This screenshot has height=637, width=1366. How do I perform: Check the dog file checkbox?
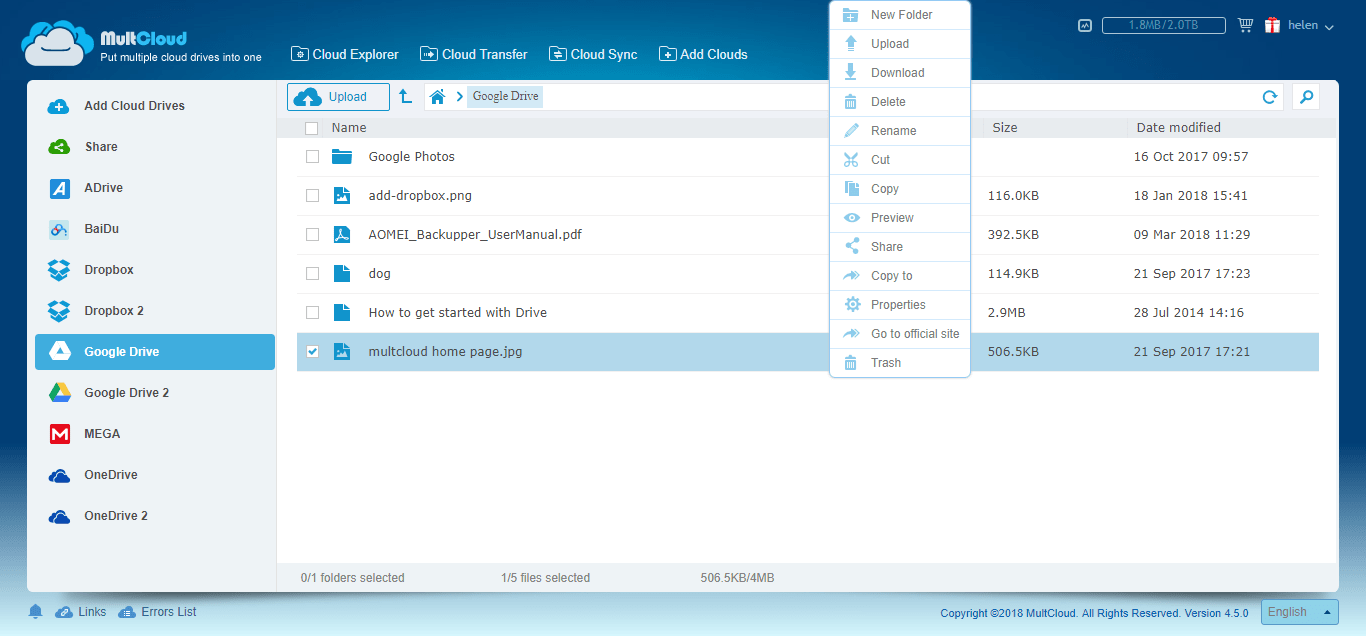coord(312,273)
